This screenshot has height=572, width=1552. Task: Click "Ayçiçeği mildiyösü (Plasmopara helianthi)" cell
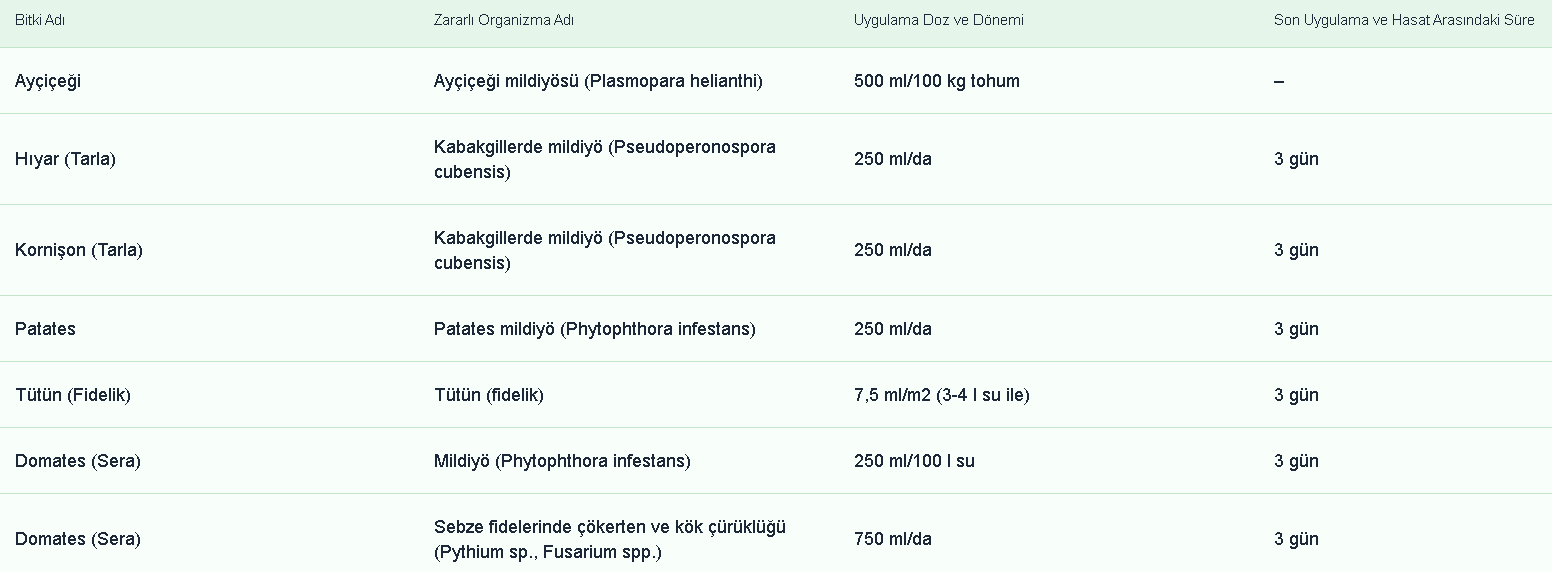point(598,81)
